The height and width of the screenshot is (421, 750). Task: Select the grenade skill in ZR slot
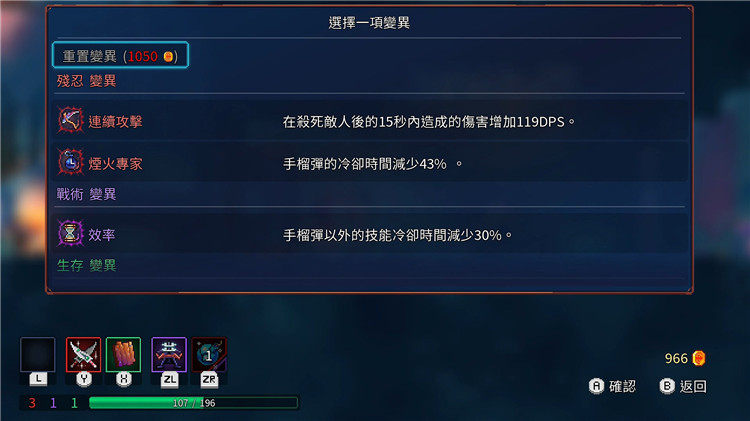tap(209, 355)
